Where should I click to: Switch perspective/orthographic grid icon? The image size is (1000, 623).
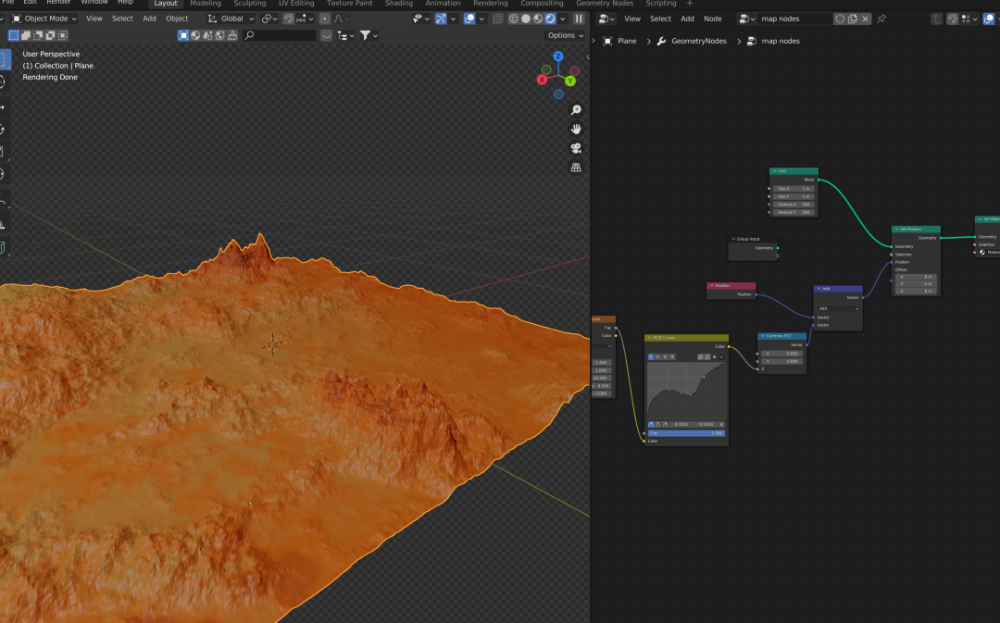click(576, 167)
